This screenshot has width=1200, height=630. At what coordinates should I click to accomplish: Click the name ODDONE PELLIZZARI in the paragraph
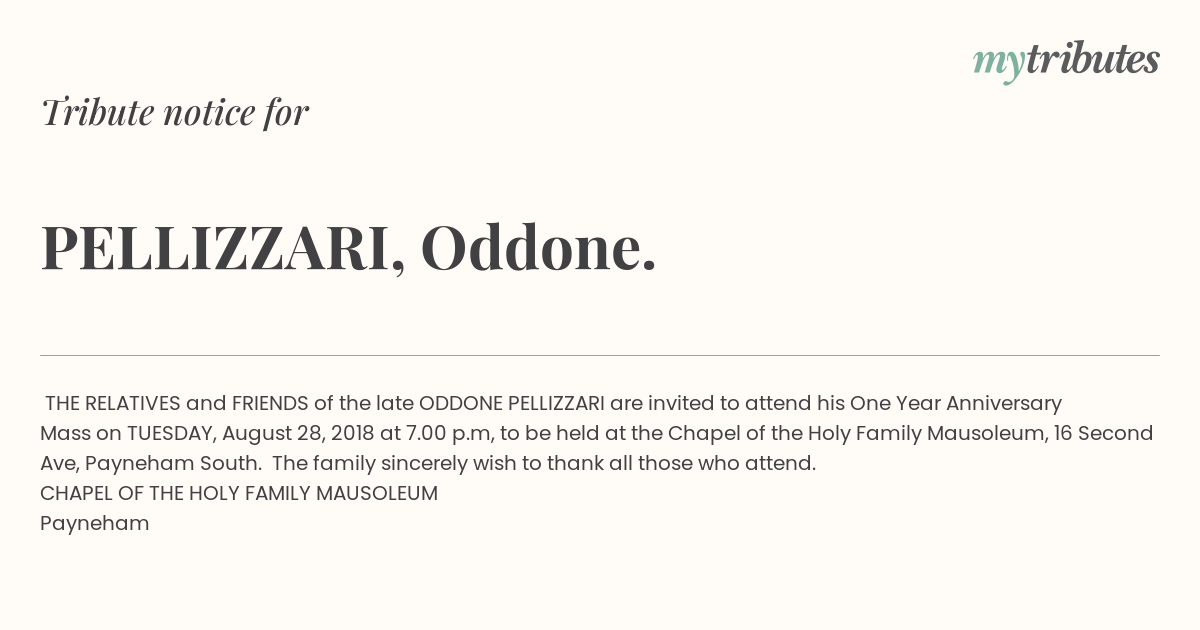(x=512, y=403)
